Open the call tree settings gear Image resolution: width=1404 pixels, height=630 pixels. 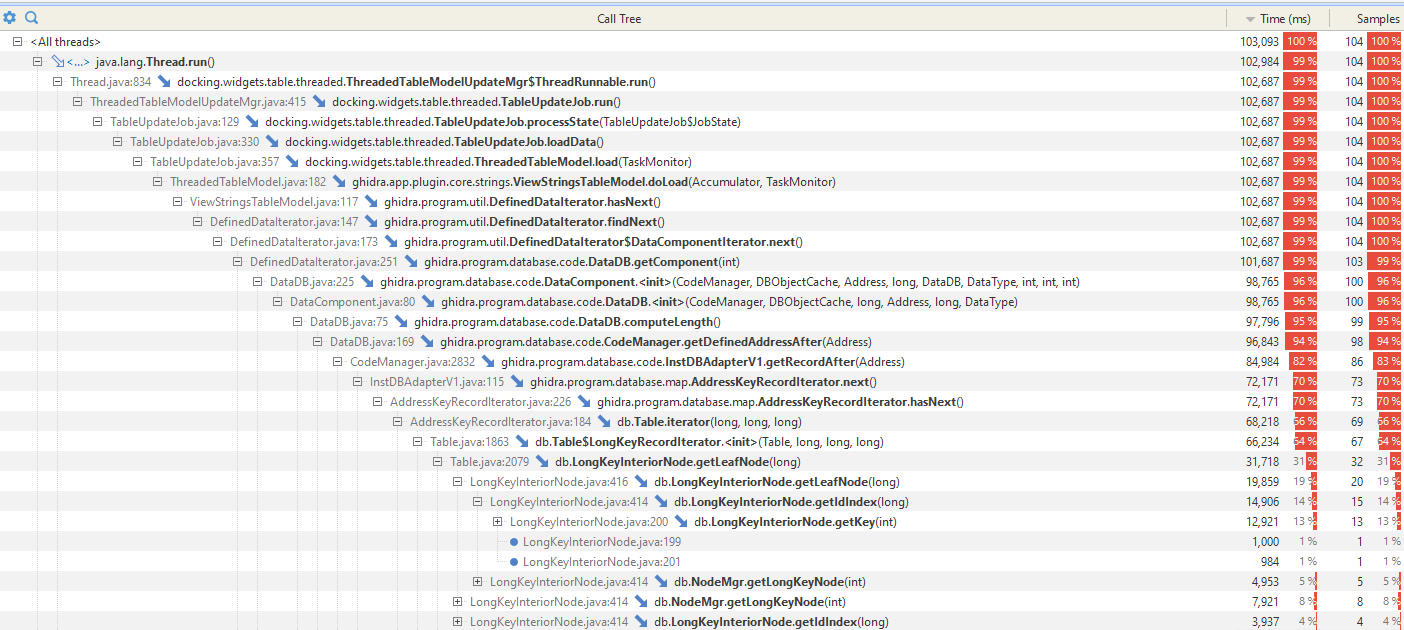[10, 18]
